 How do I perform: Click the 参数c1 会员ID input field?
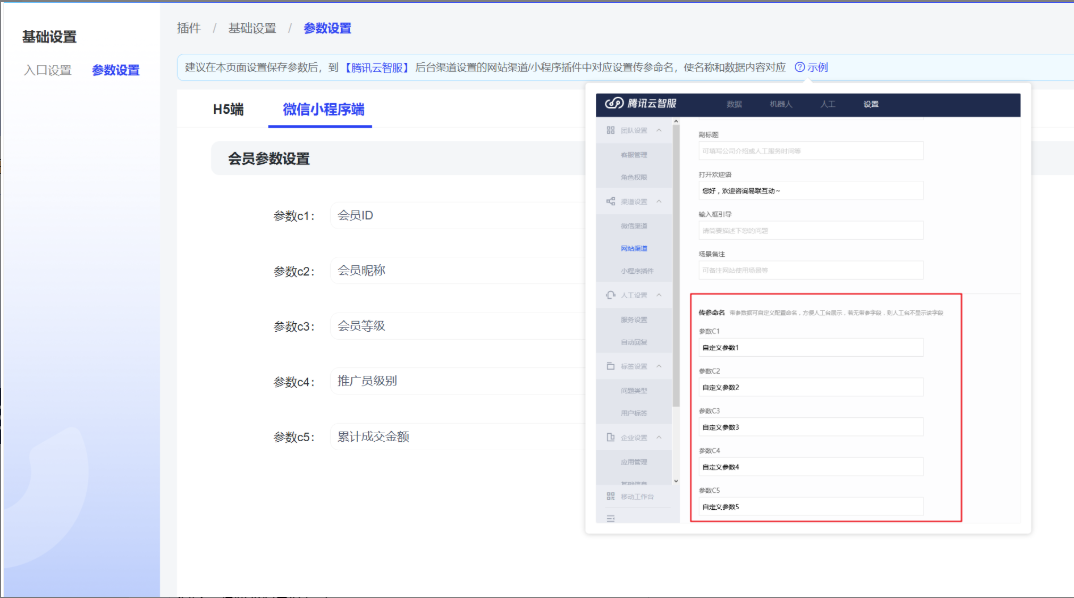(455, 215)
